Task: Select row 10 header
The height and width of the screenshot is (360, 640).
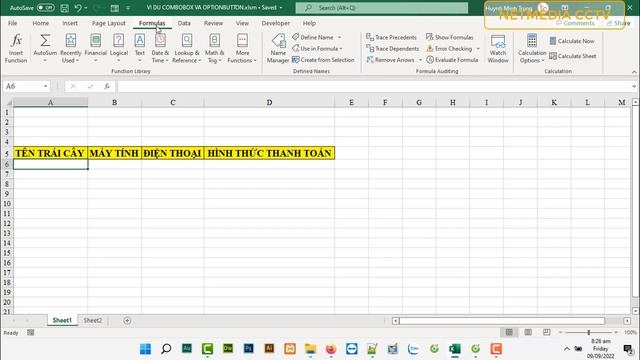Action: click(x=7, y=204)
